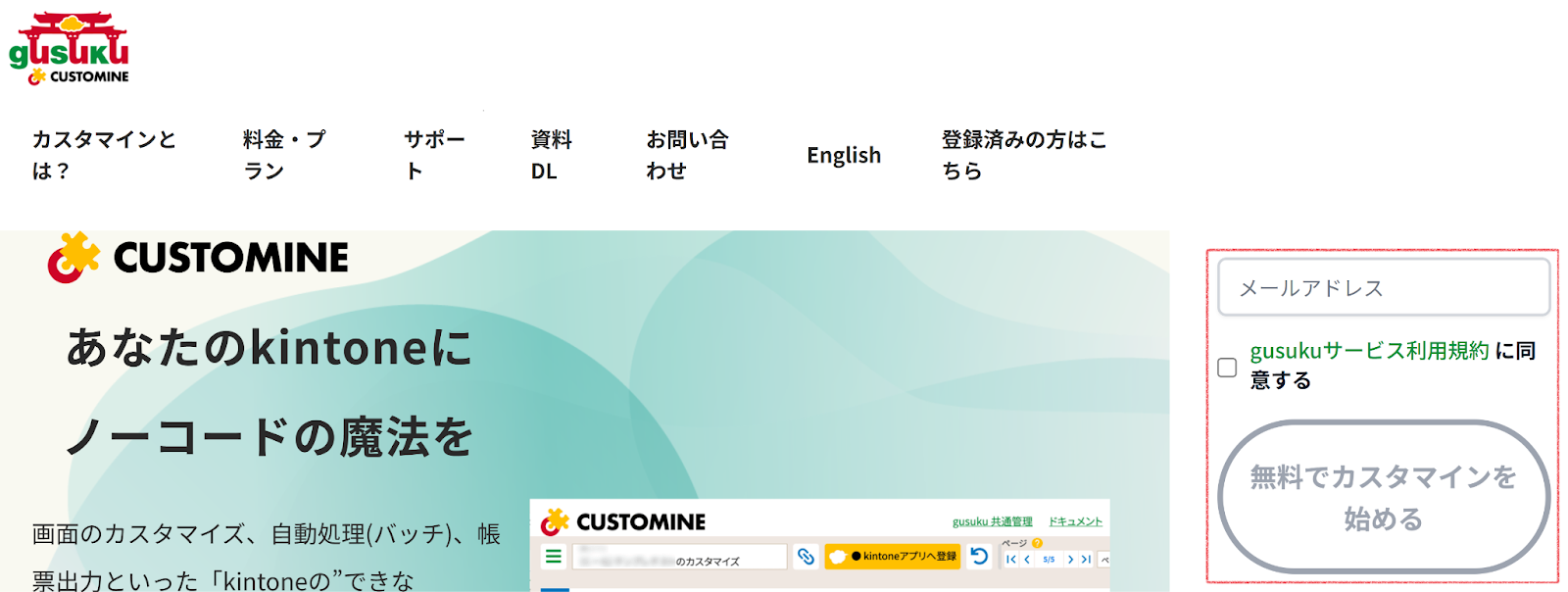
Task: Open the カスタマインとは？ menu item
Action: (x=104, y=155)
